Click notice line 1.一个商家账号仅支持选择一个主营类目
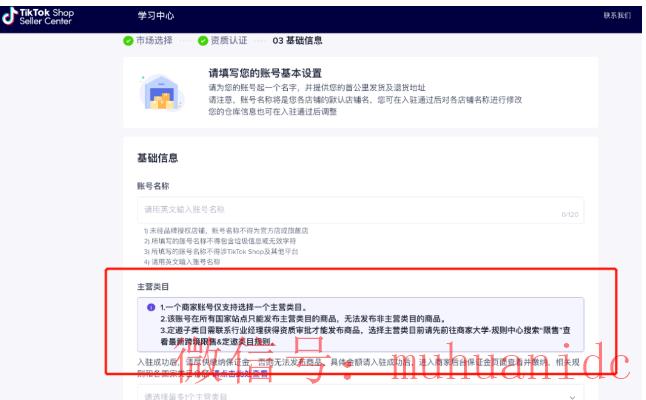The width and height of the screenshot is (646, 400). pyautogui.click(x=233, y=307)
